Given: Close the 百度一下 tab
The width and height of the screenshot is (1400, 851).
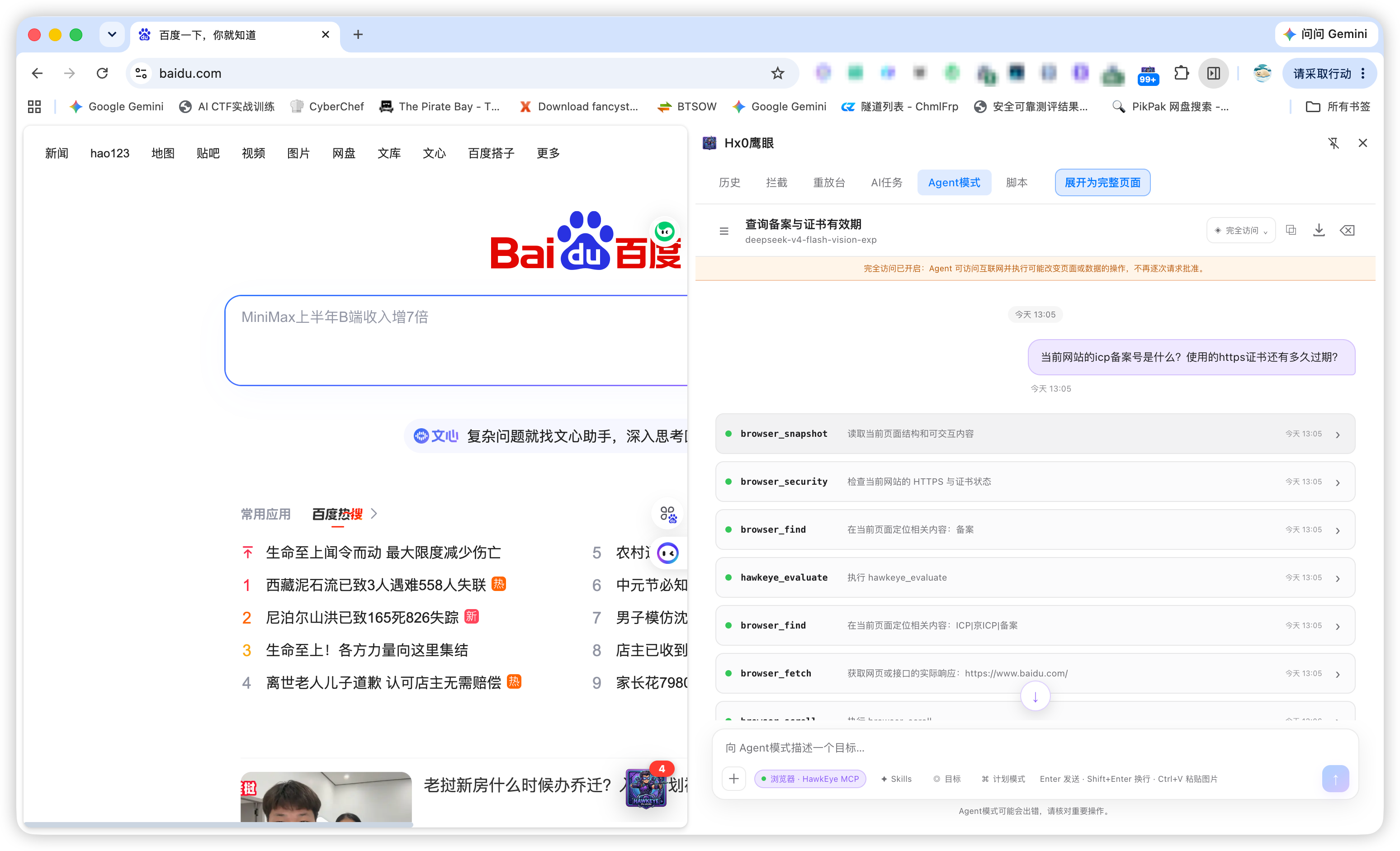Looking at the screenshot, I should pyautogui.click(x=326, y=35).
